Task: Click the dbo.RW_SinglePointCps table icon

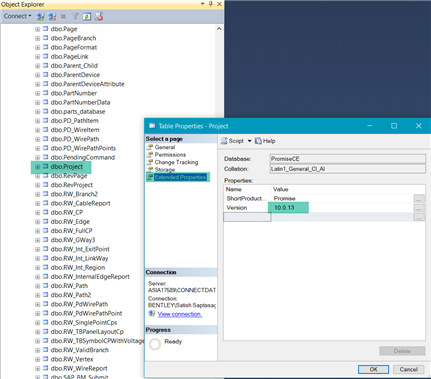Action: point(46,322)
